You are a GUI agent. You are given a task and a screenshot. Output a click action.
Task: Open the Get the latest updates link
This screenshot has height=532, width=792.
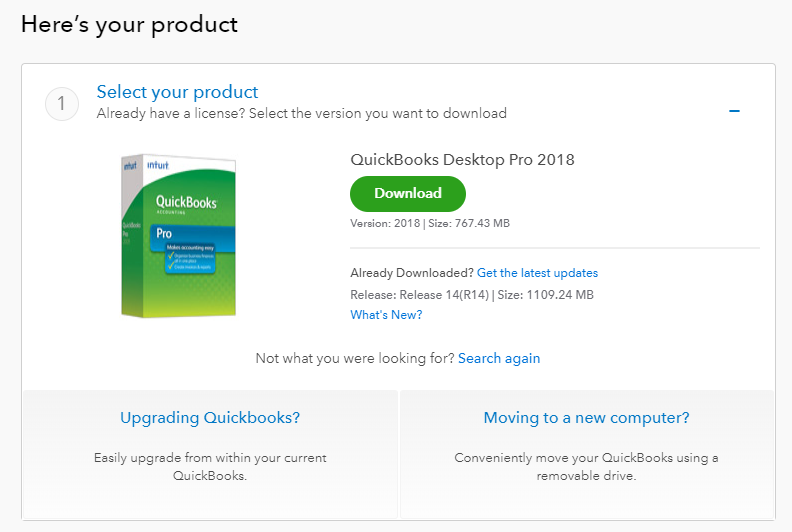click(x=537, y=273)
